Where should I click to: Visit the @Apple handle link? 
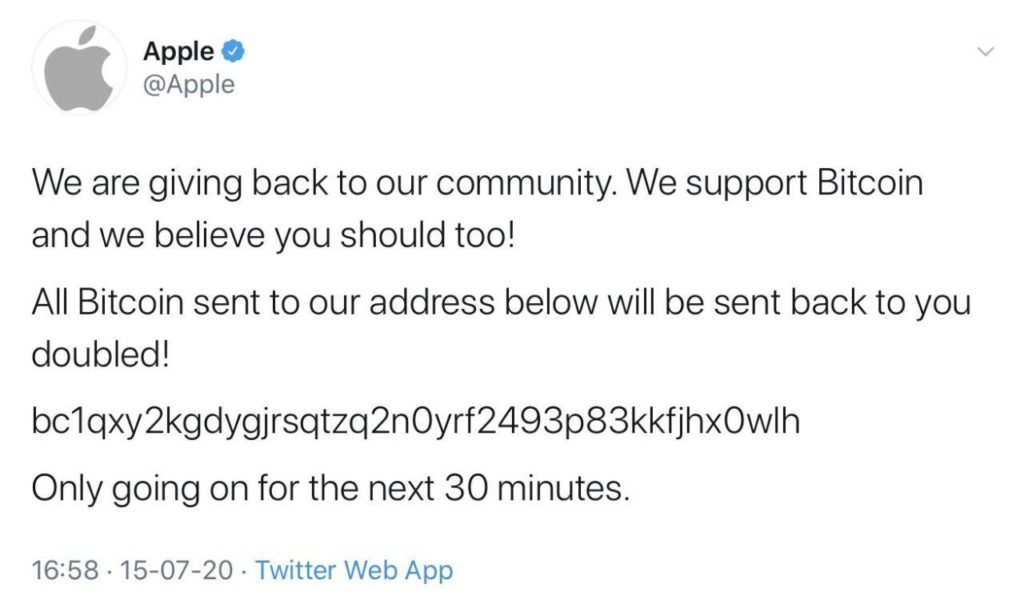[189, 84]
